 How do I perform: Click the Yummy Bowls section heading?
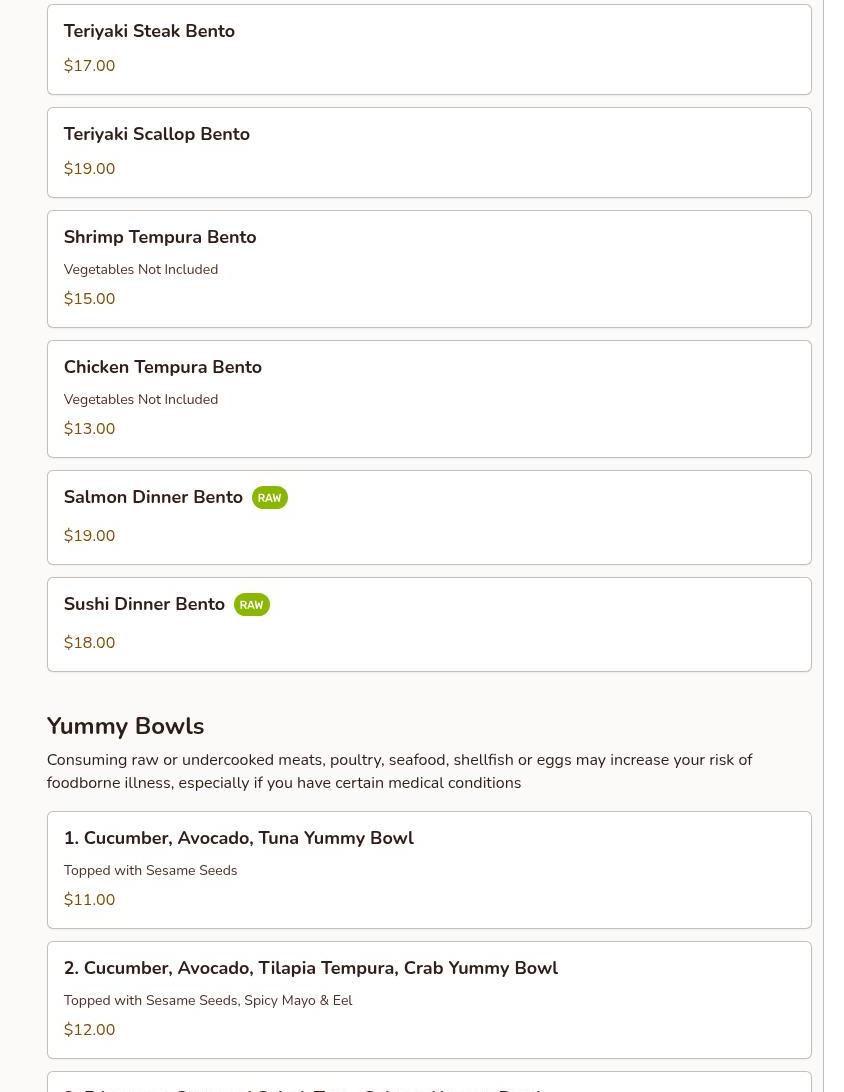click(x=125, y=726)
